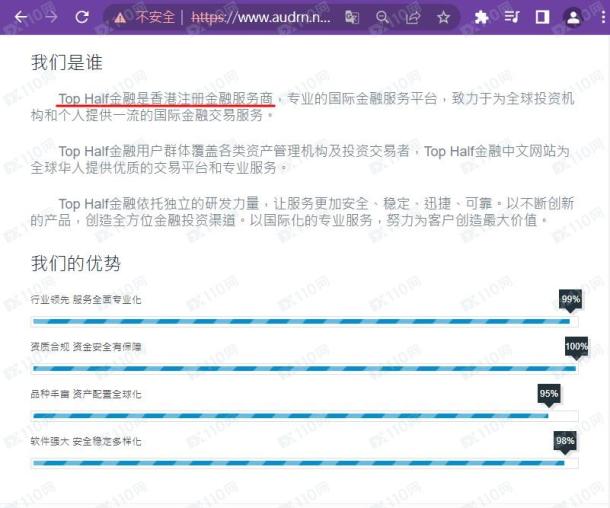Open the user profile avatar icon
610x508 pixels.
coord(573,18)
